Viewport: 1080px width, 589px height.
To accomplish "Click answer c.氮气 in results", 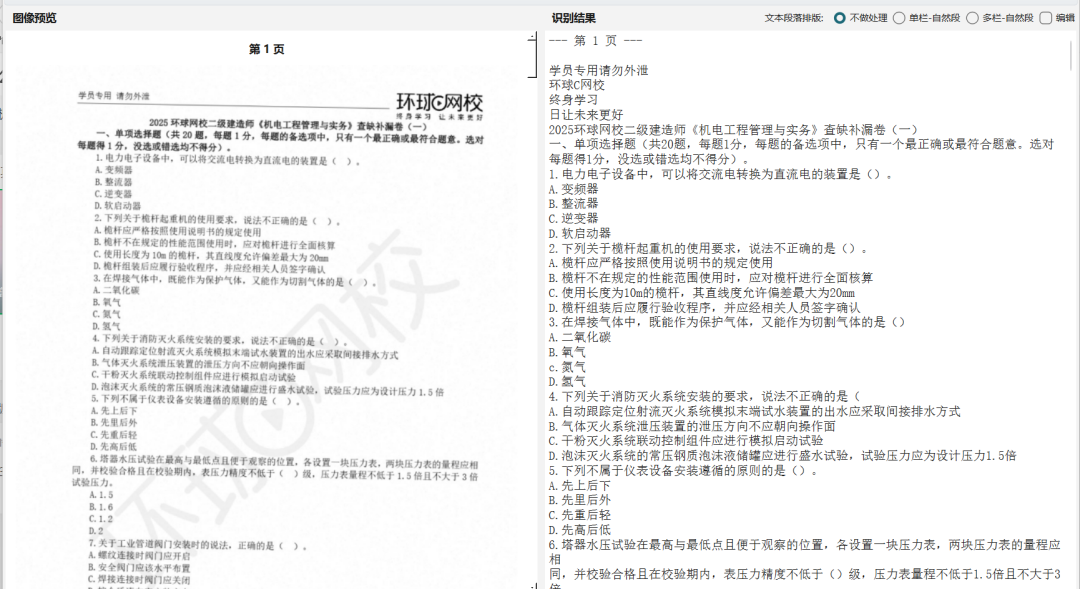I will point(568,367).
